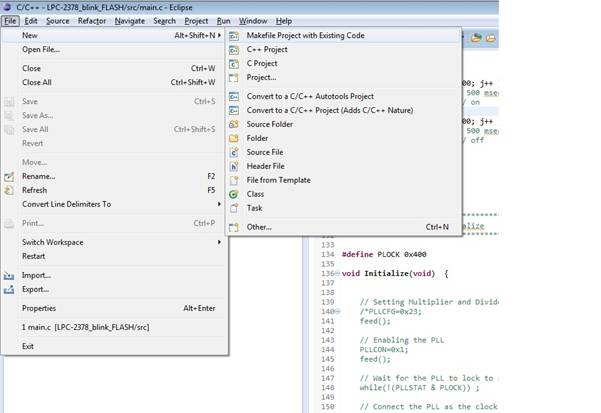Open the Window menu
Viewport: 601px width, 413px height.
pos(253,20)
